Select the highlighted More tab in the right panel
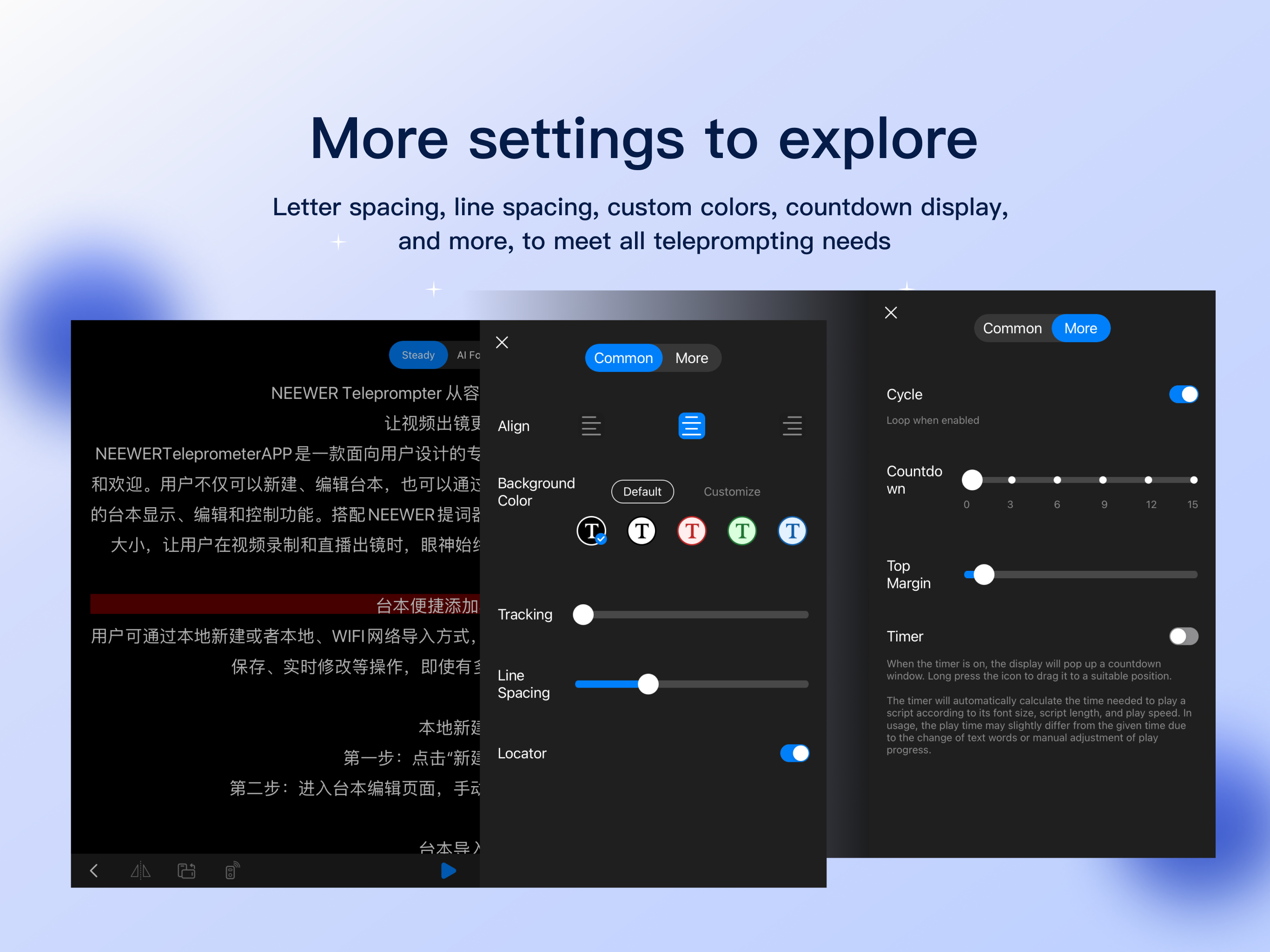 [1080, 328]
